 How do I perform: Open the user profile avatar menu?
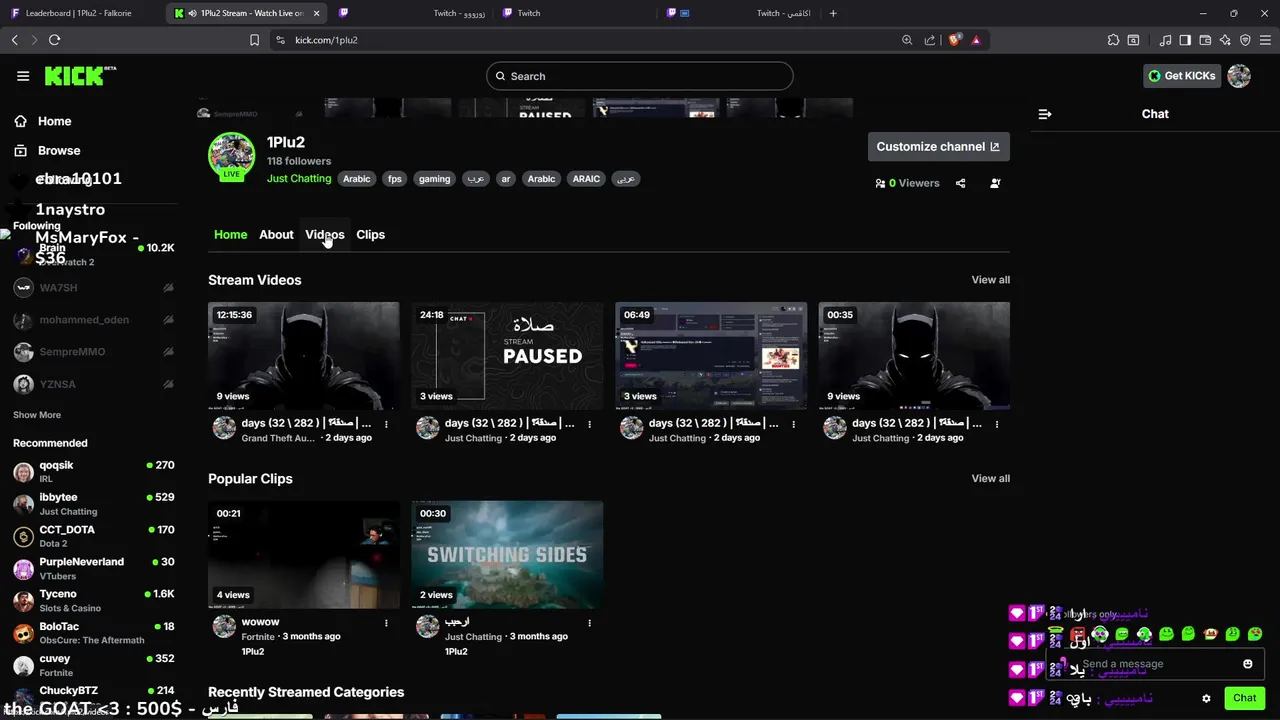[1239, 76]
